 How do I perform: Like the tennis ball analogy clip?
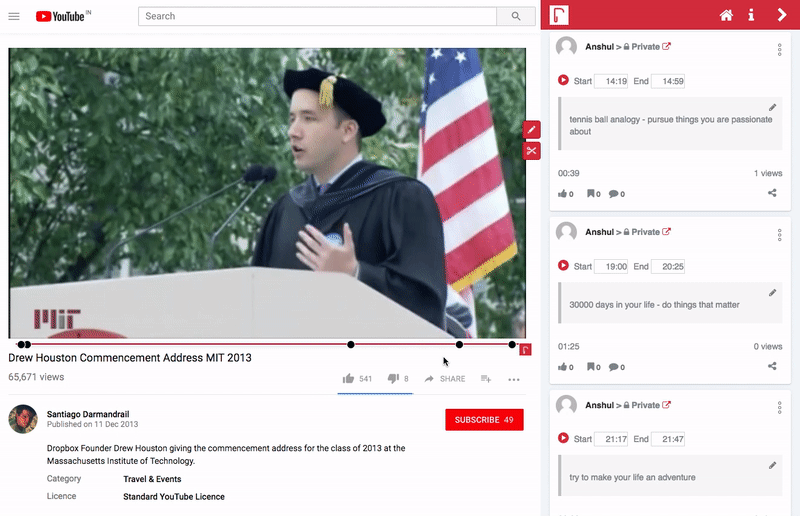point(565,193)
